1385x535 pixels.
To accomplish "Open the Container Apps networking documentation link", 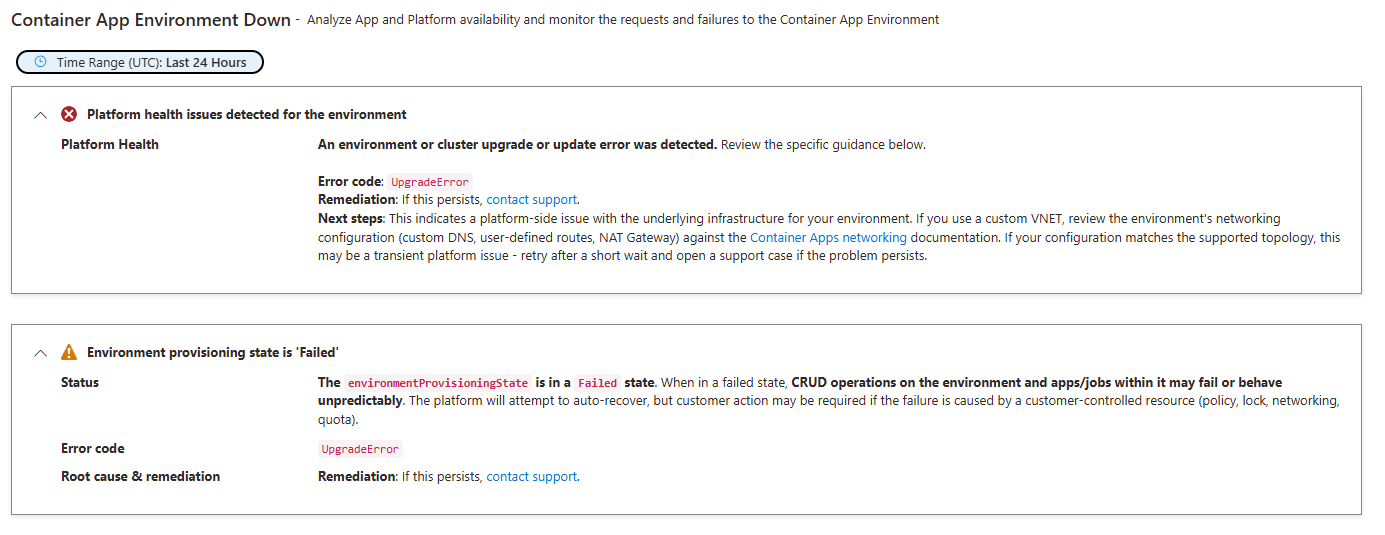I will [x=828, y=237].
